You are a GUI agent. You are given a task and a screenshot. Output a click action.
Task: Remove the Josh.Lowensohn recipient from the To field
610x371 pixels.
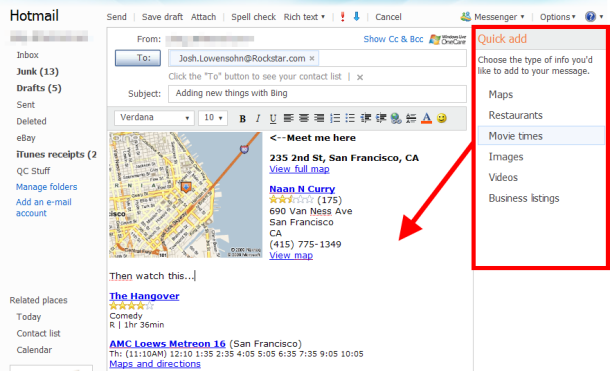312,59
